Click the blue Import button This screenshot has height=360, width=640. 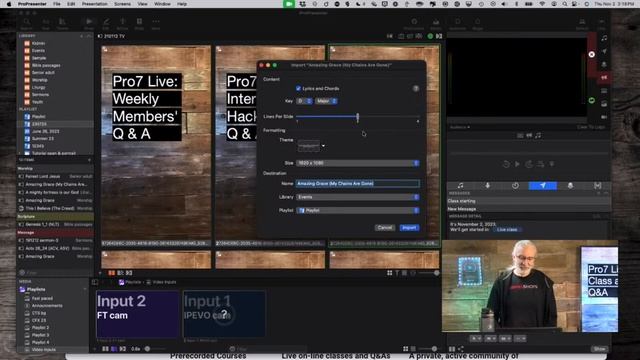tap(409, 227)
